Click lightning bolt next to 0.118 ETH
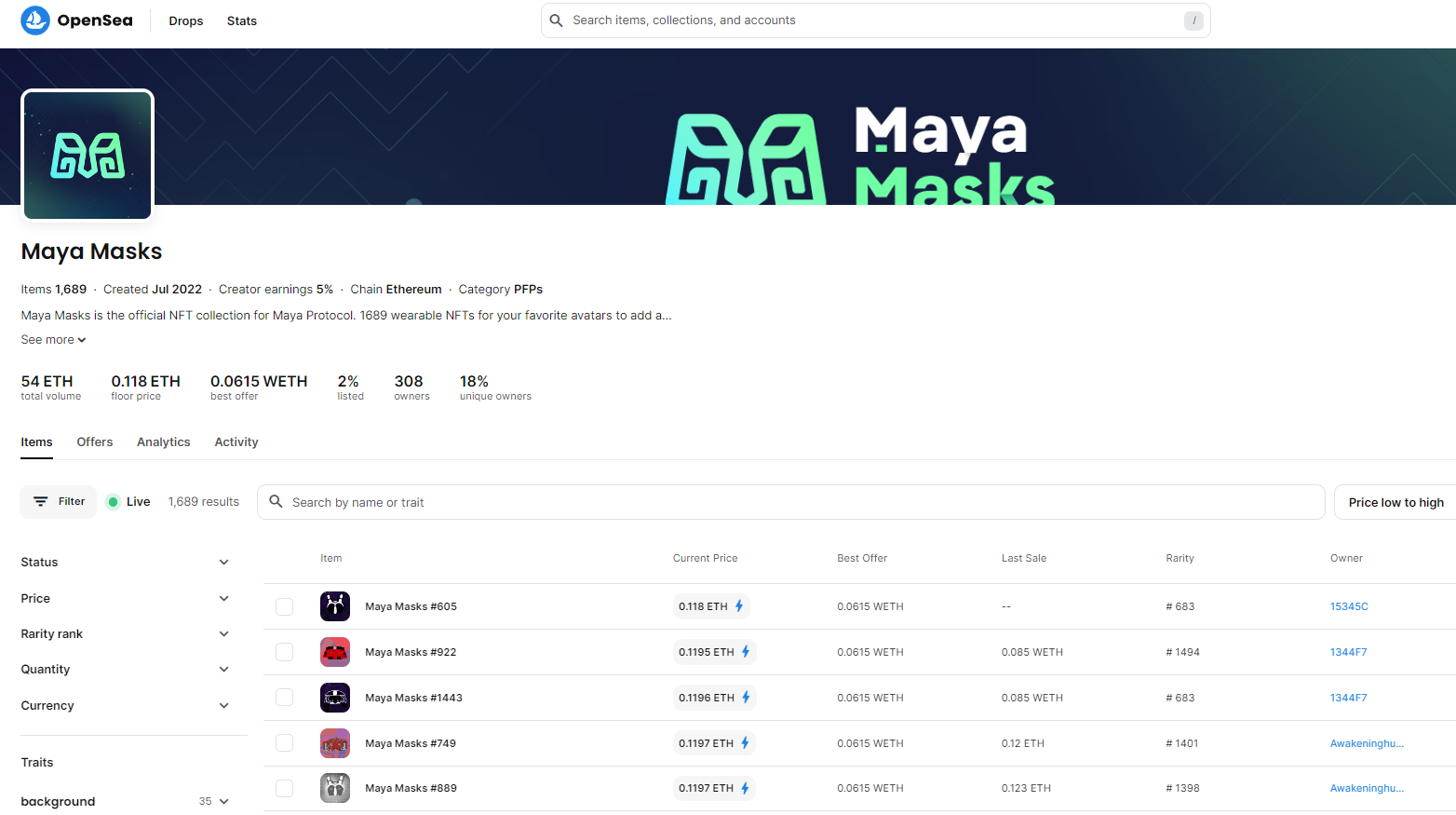The image size is (1456, 815). [x=739, y=606]
